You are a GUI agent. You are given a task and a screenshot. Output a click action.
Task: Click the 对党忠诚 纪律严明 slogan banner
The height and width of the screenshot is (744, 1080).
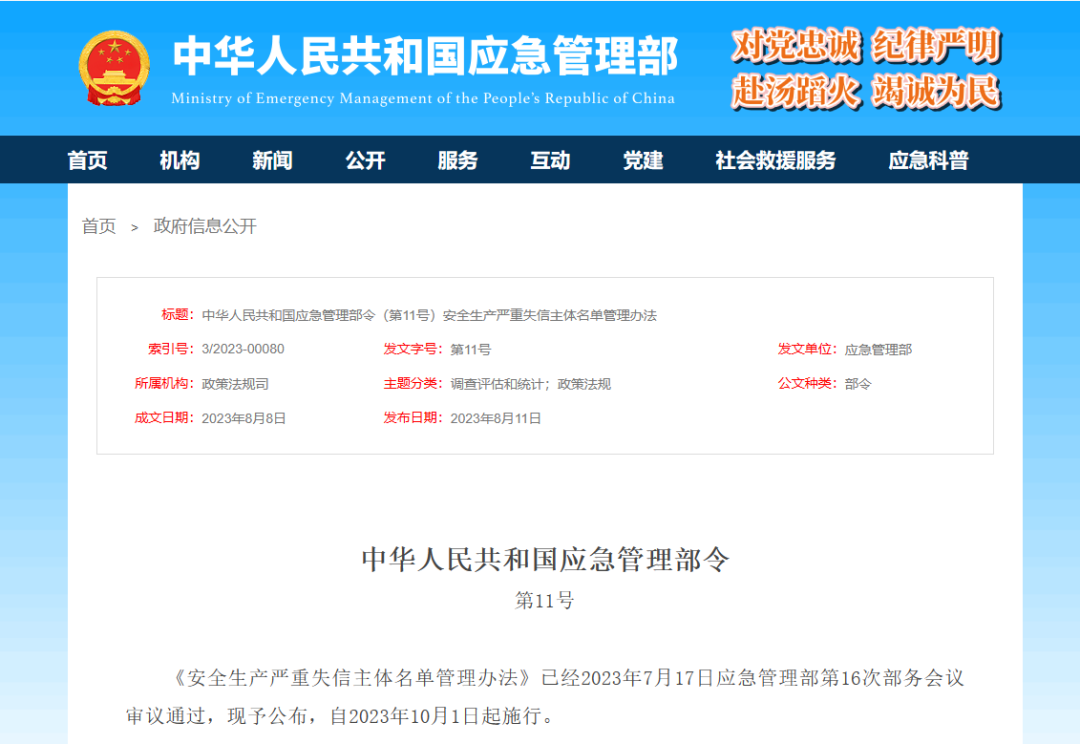[866, 46]
